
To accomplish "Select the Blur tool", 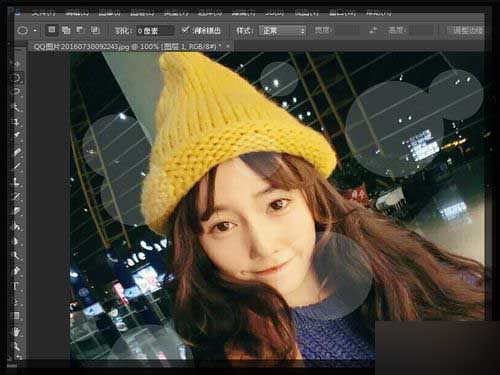I will 16,241.
